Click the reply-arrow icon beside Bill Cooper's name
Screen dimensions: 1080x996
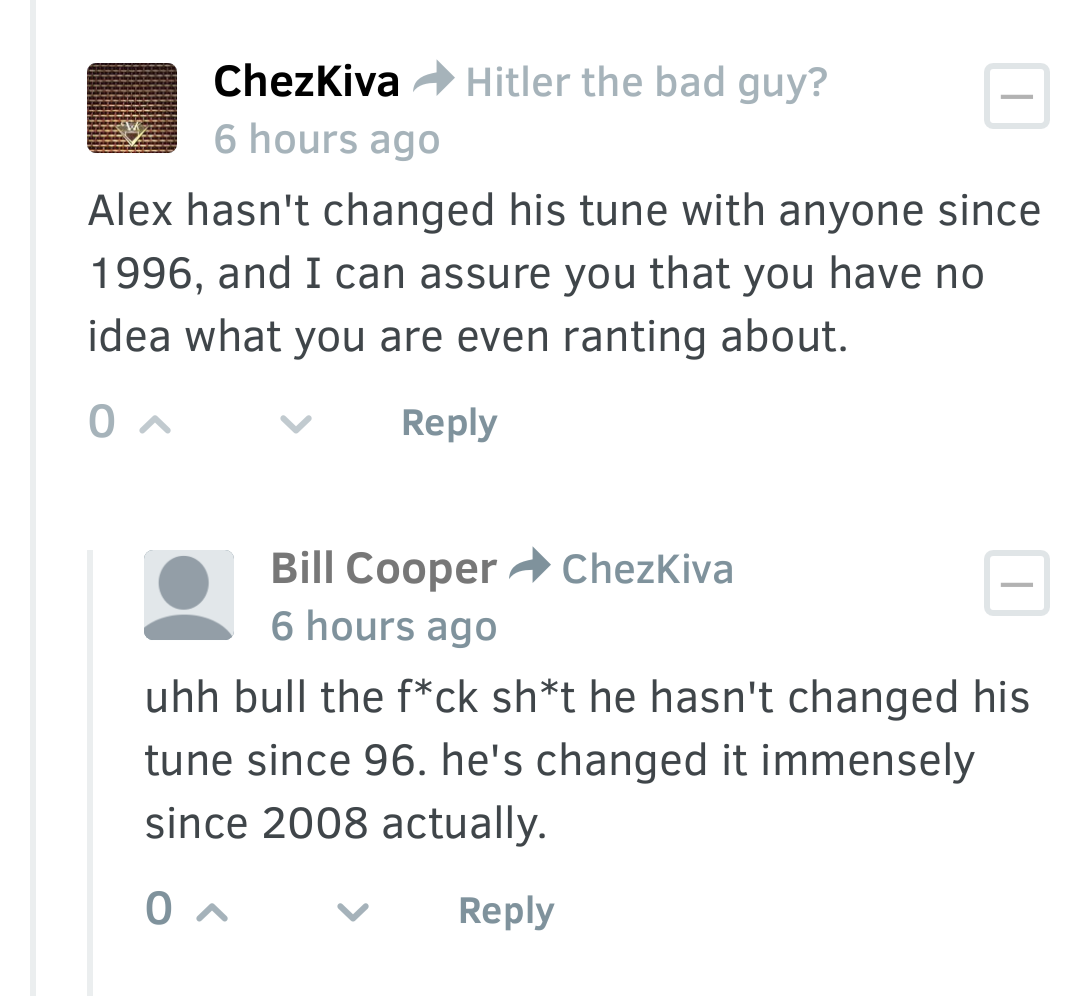[530, 565]
